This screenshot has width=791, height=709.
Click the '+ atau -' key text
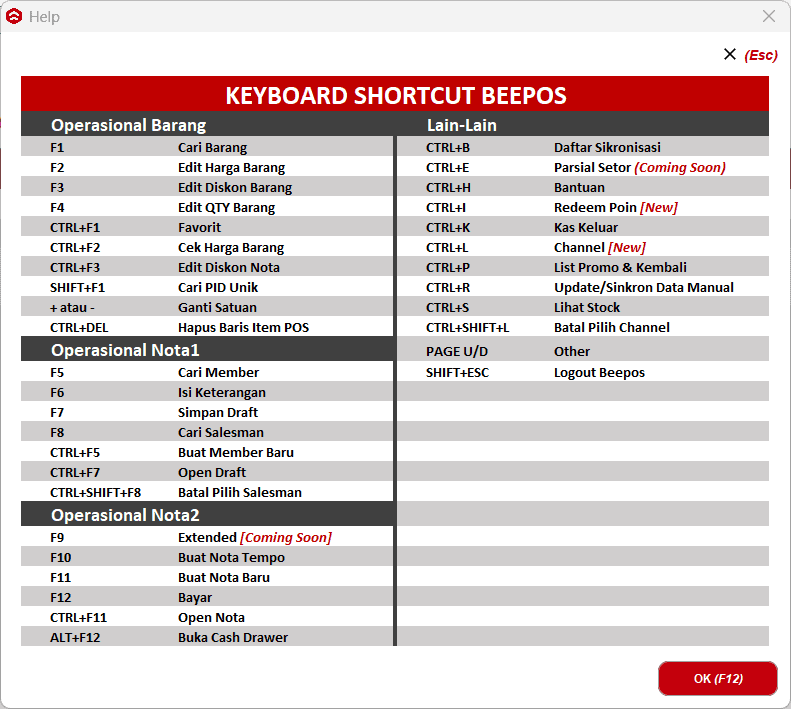(x=72, y=307)
